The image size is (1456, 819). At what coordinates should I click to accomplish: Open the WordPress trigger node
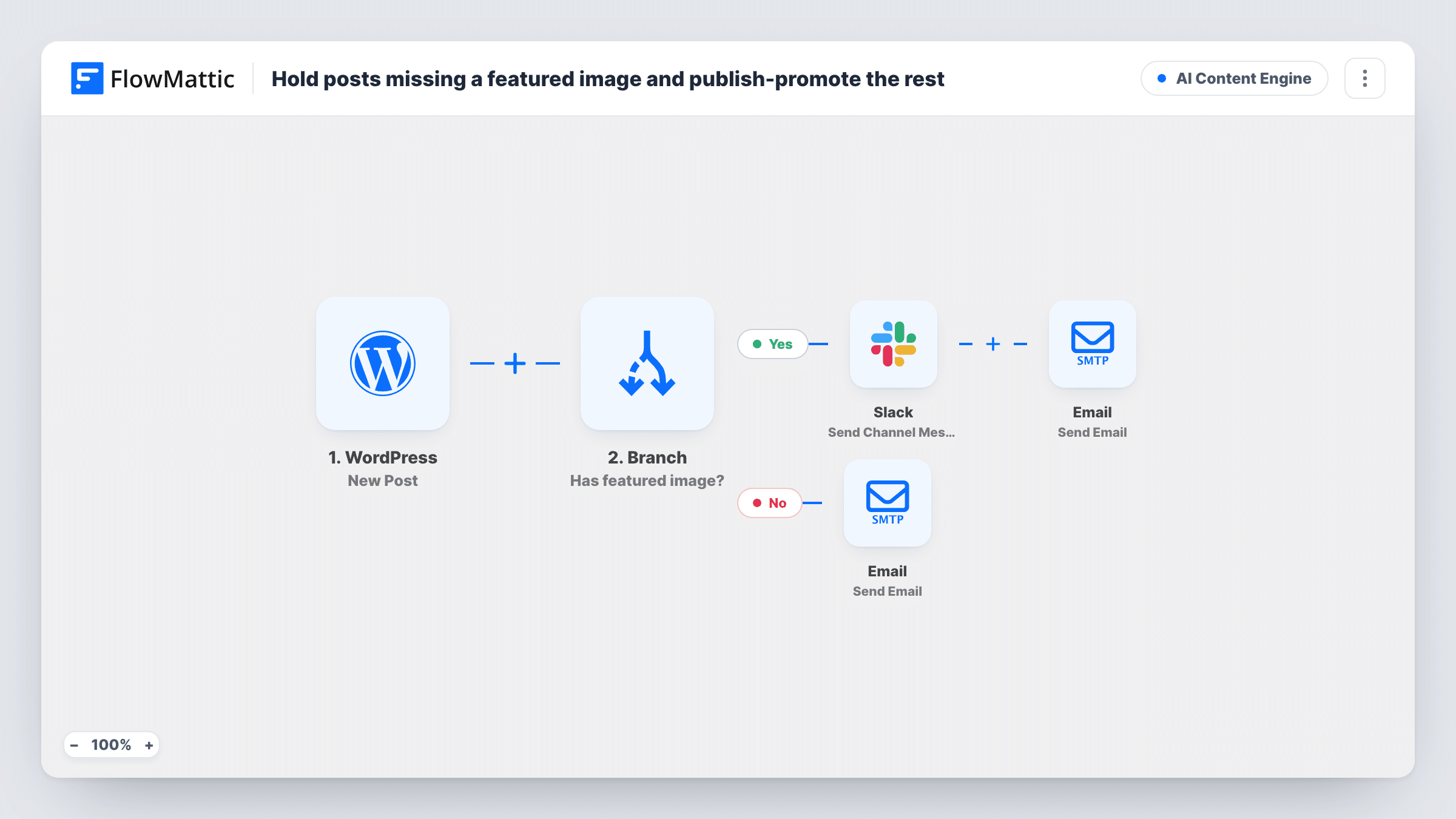pos(383,363)
